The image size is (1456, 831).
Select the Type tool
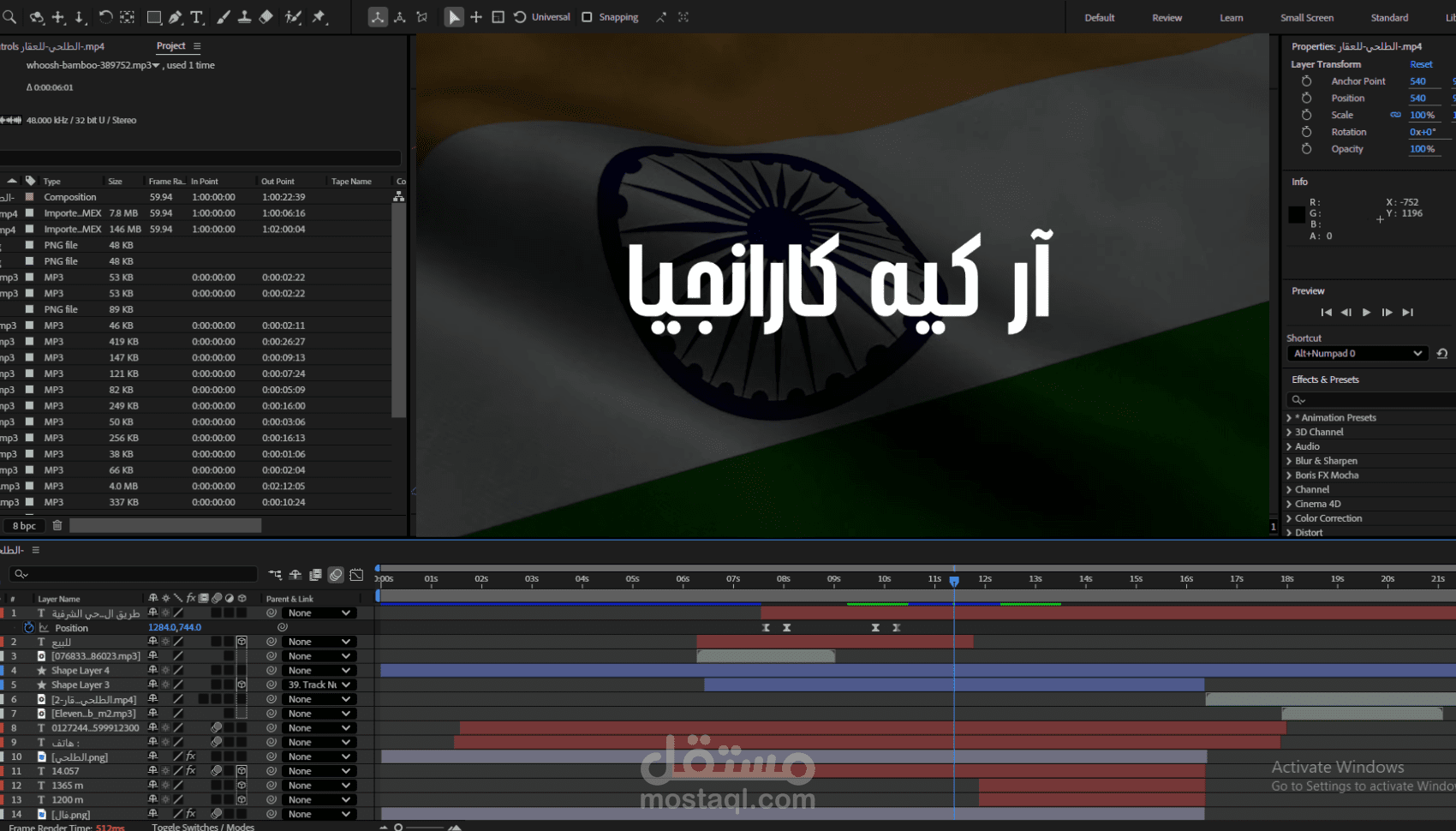point(196,16)
